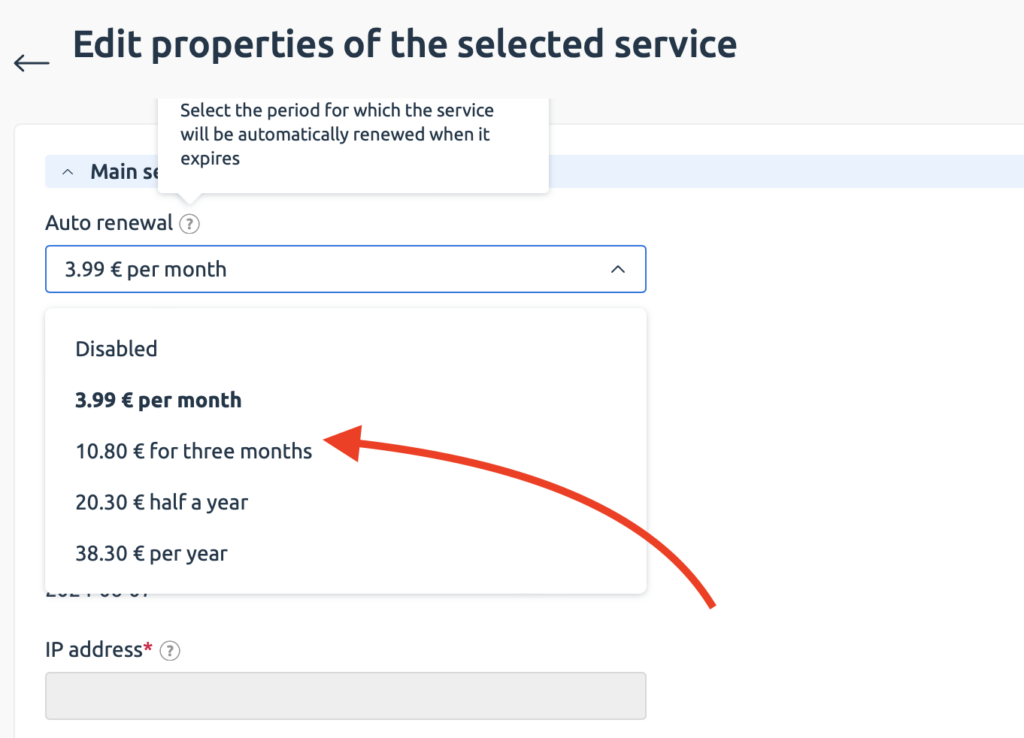Click the Edit properties page heading

[404, 44]
